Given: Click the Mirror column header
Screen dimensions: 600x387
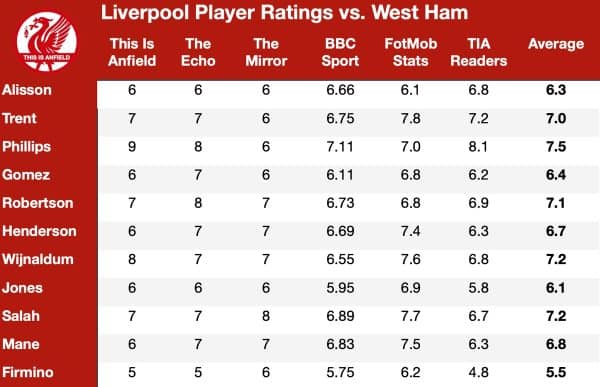Looking at the screenshot, I should [266, 52].
